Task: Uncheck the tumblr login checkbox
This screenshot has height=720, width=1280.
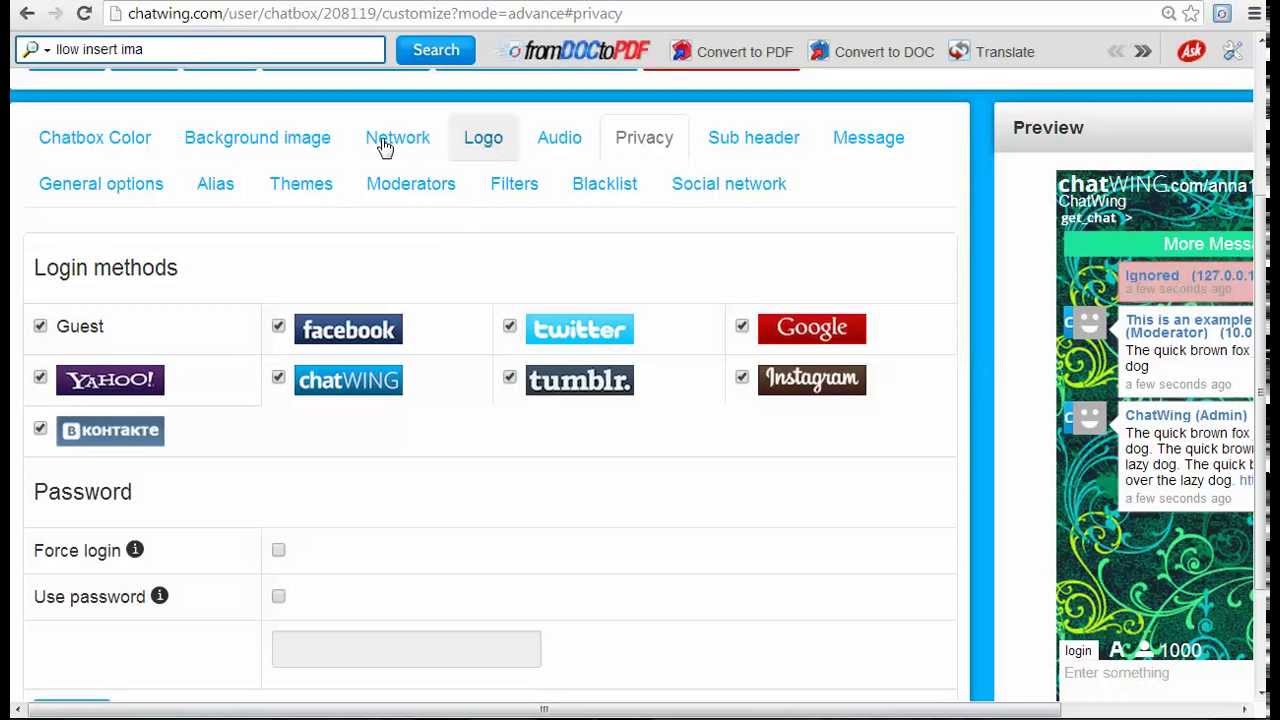Action: pyautogui.click(x=510, y=377)
